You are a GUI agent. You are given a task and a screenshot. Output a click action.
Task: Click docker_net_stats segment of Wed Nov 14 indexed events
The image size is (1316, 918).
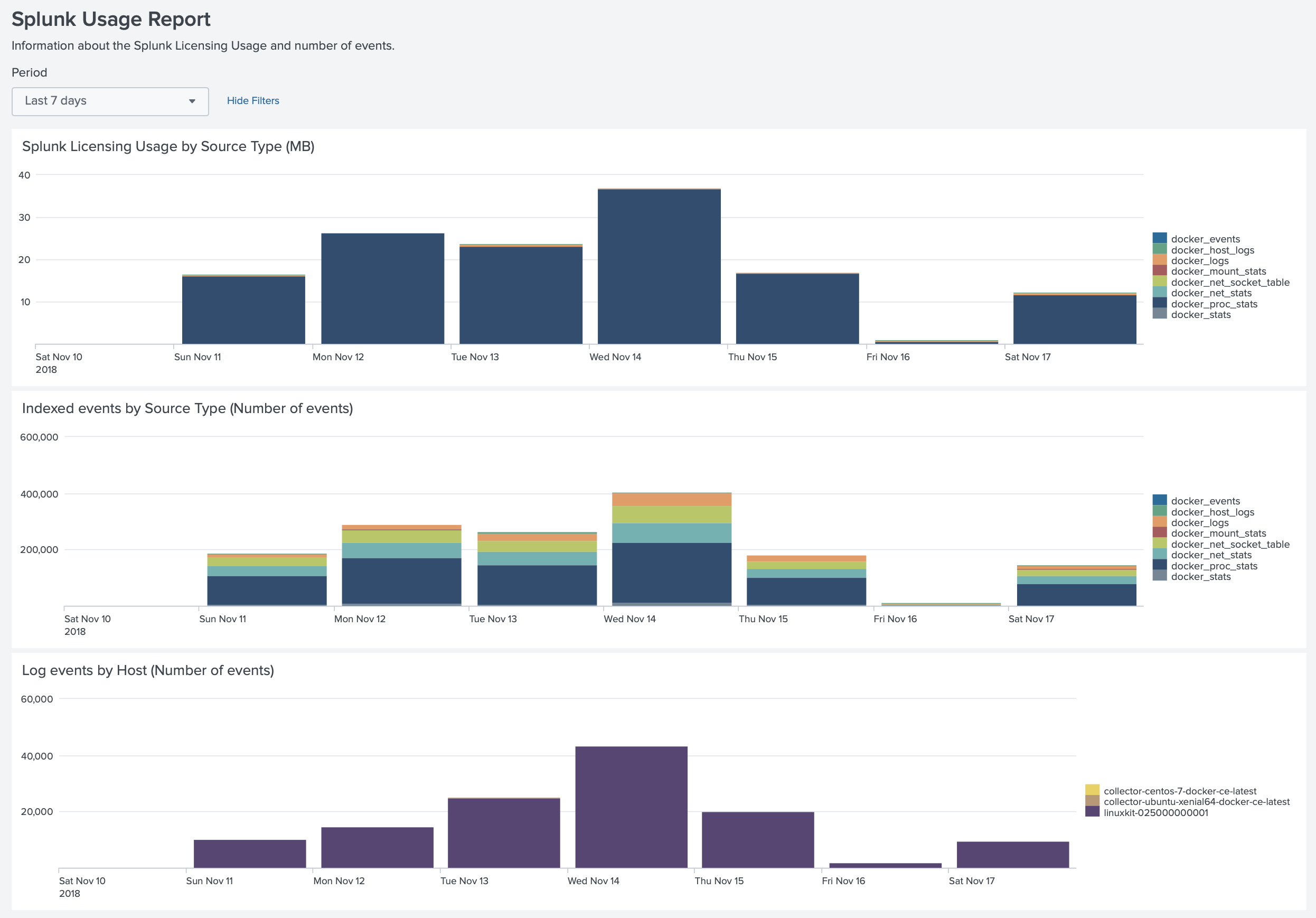(x=672, y=533)
